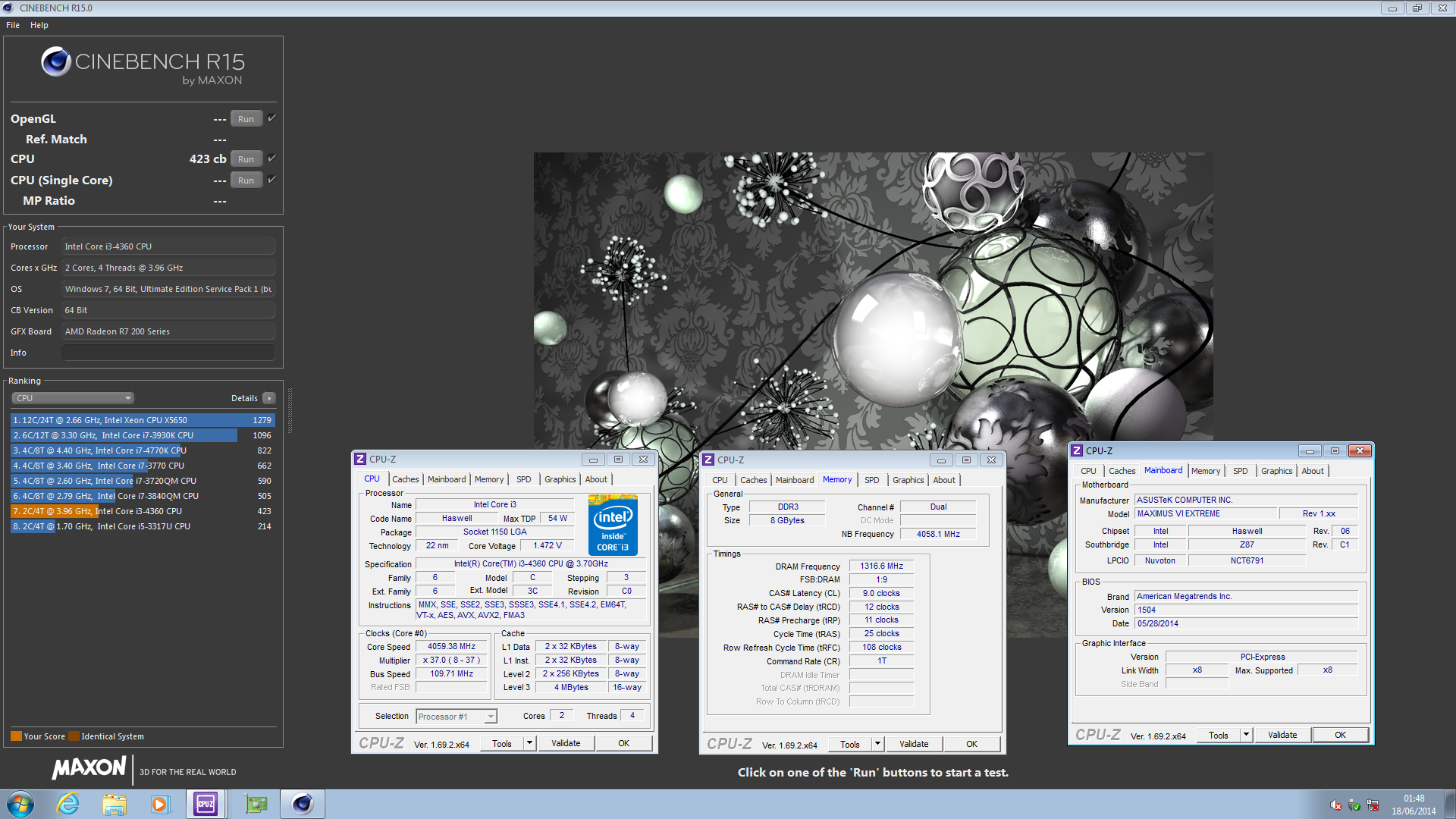Toggle the CPU Single Core test checkmark
The width and height of the screenshot is (1456, 819).
click(271, 179)
